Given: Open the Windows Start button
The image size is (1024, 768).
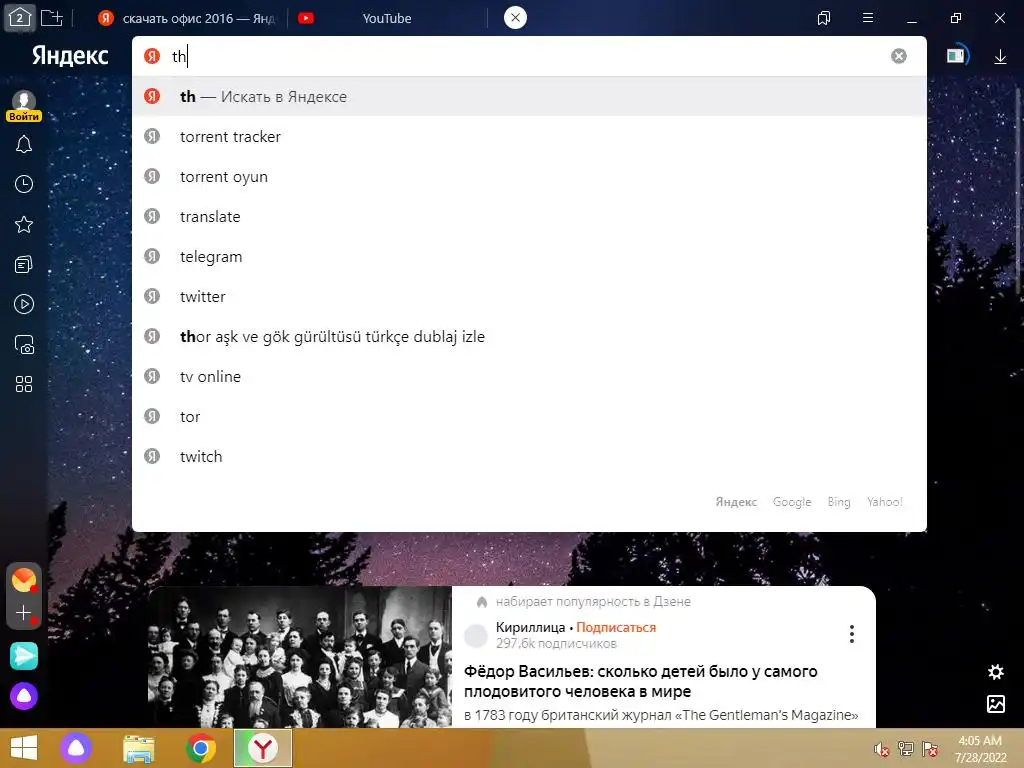Looking at the screenshot, I should pos(24,748).
